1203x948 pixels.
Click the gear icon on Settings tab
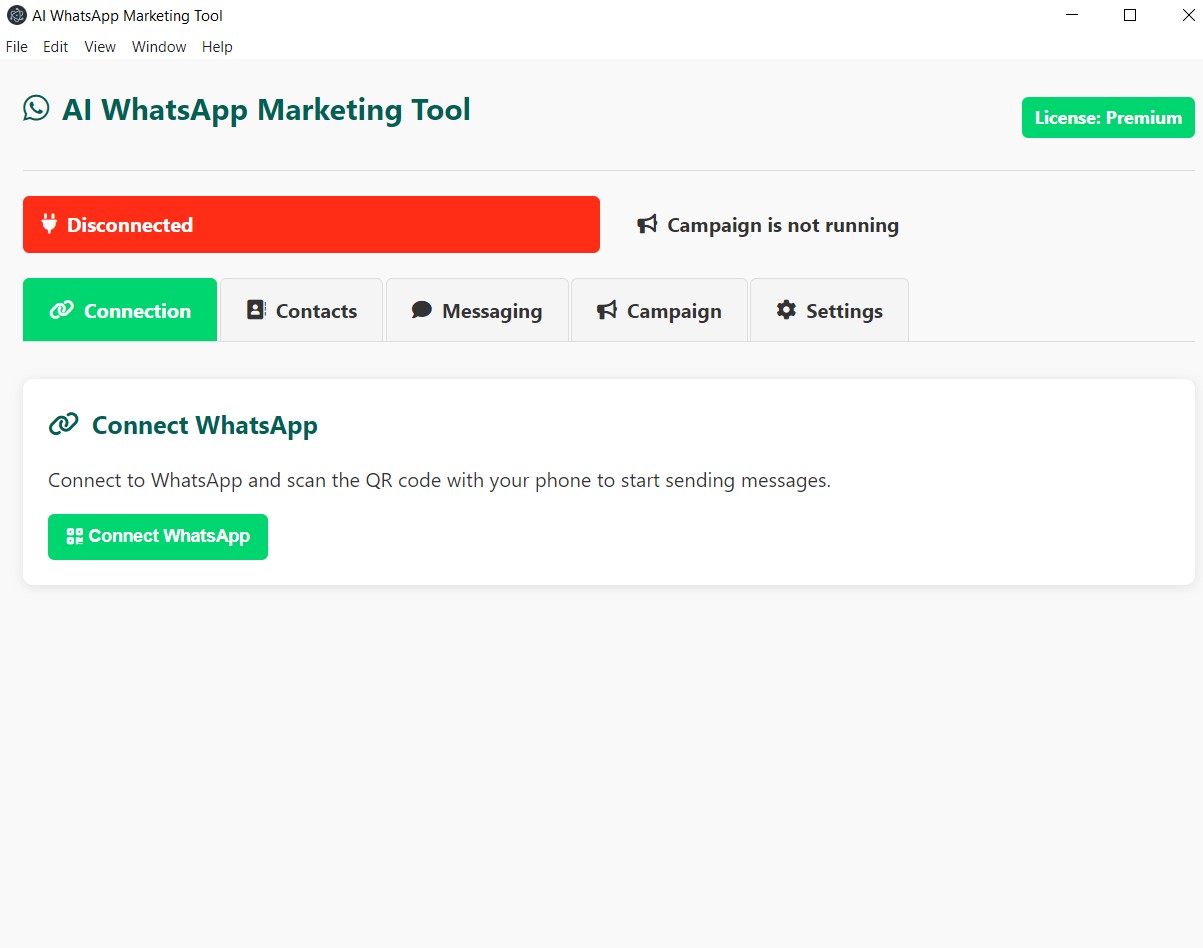pos(786,310)
